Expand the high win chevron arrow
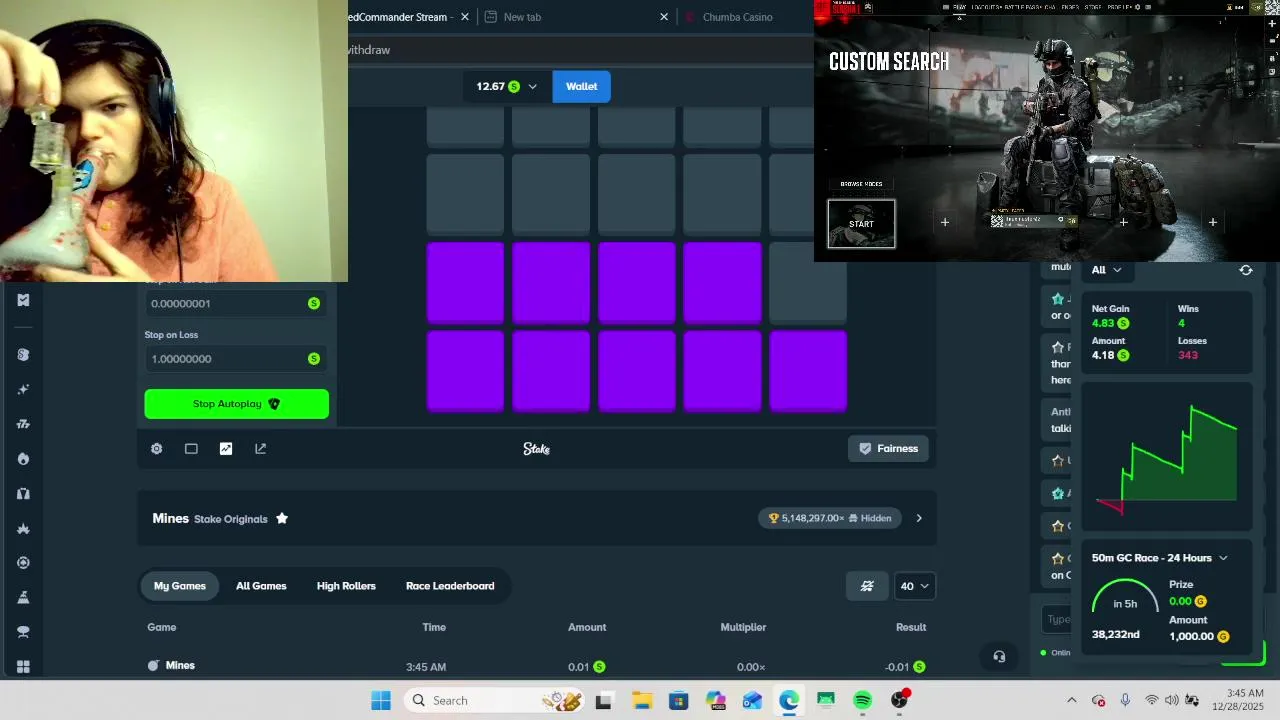 coord(919,518)
